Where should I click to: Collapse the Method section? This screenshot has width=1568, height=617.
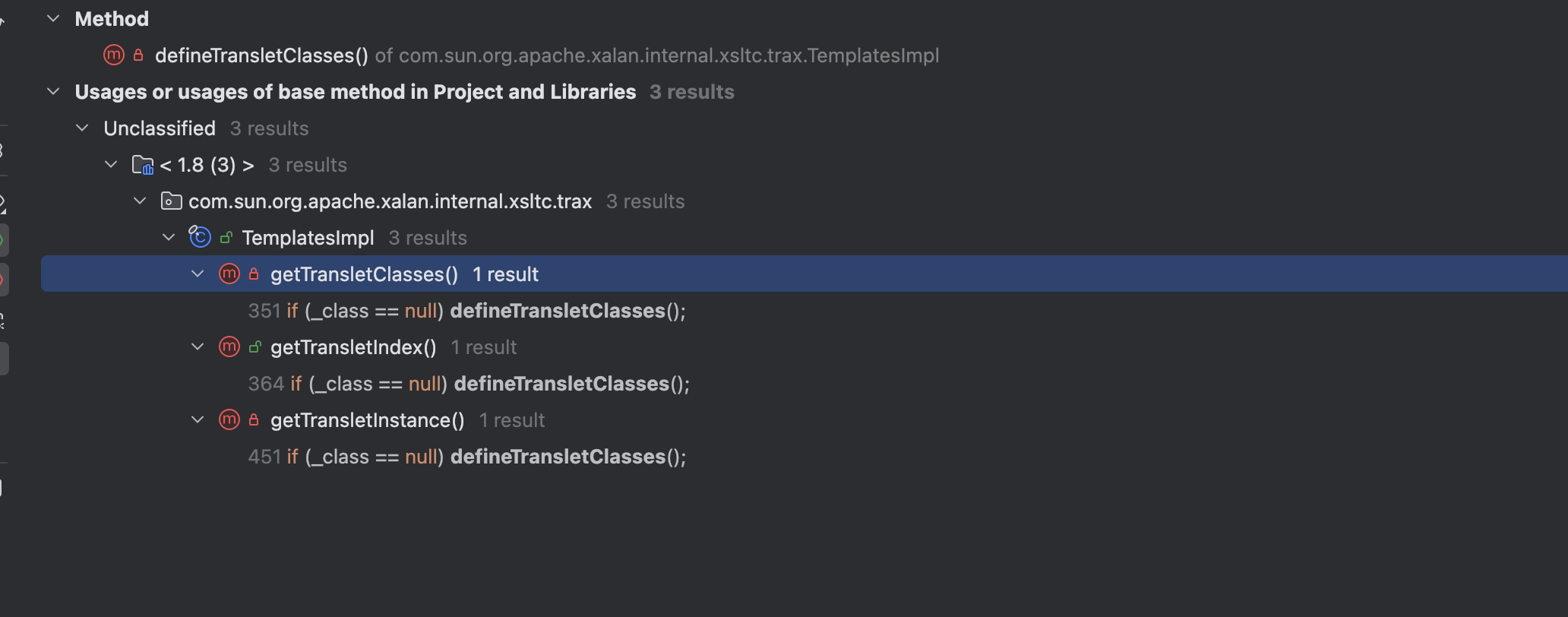pos(53,18)
